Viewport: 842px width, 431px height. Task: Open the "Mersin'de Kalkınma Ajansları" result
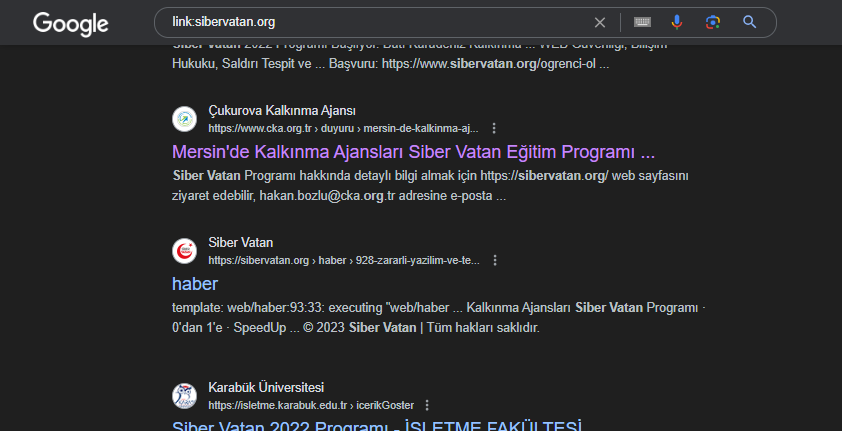coord(413,152)
